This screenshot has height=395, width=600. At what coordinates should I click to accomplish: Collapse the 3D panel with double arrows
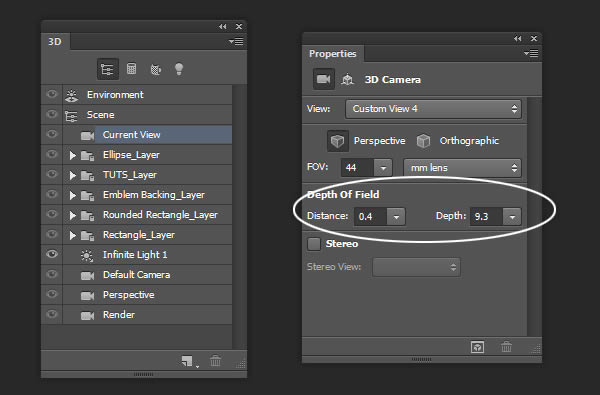[223, 26]
